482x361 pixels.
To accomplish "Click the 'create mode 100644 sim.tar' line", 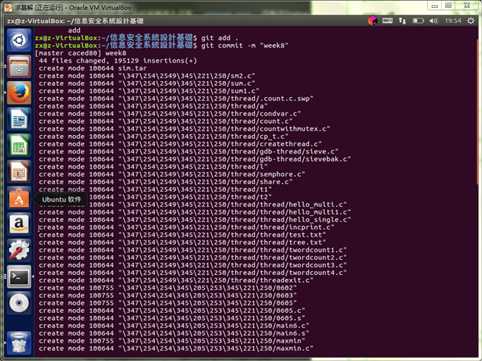I will click(93, 68).
